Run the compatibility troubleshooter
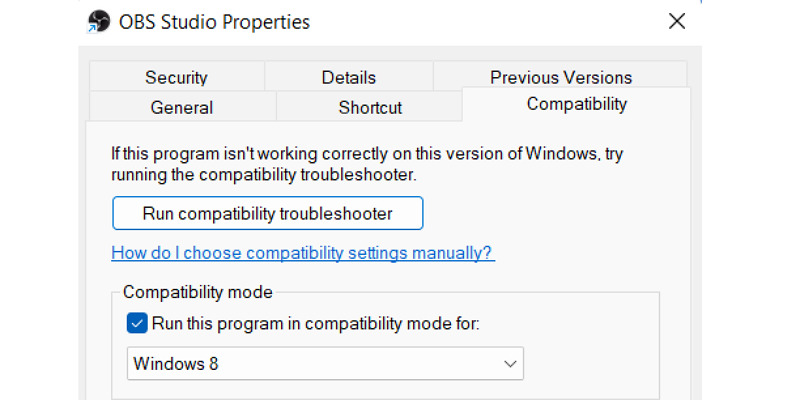This screenshot has width=800, height=400. pos(268,213)
